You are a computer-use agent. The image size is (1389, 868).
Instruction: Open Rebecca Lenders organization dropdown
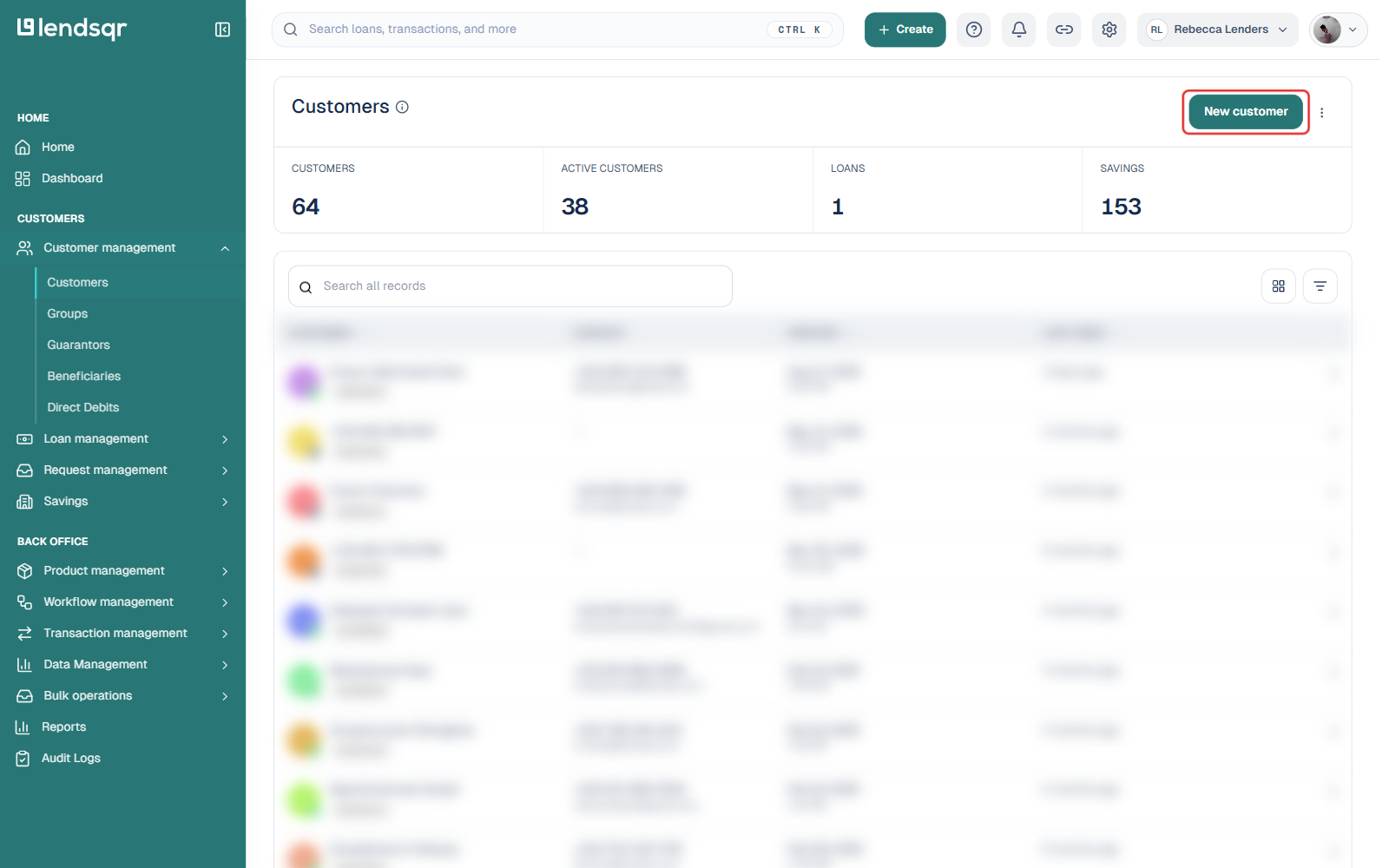1218,30
